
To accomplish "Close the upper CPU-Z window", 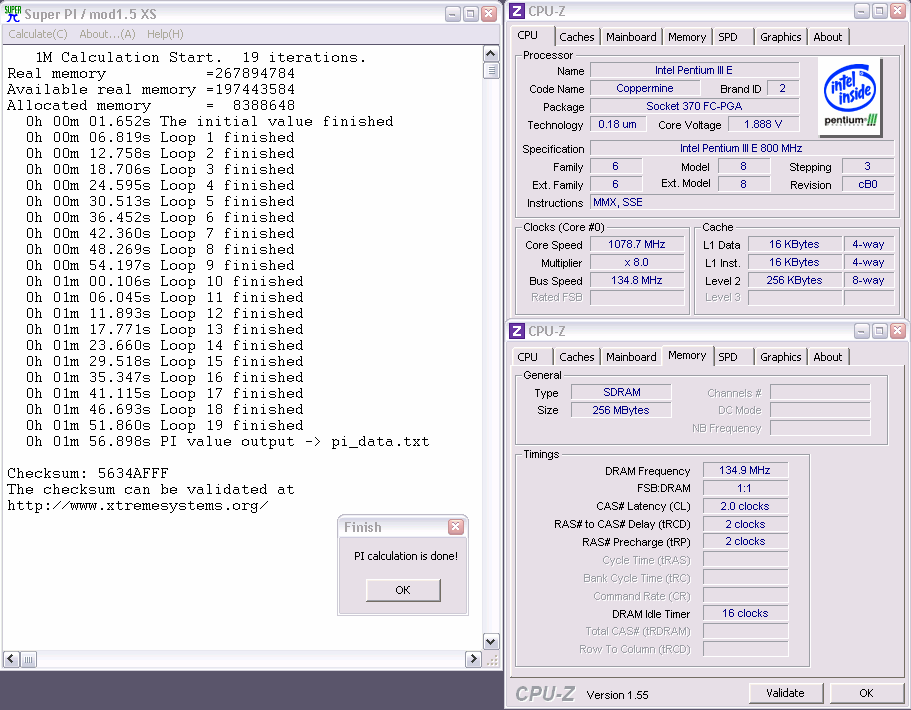I will tap(898, 11).
